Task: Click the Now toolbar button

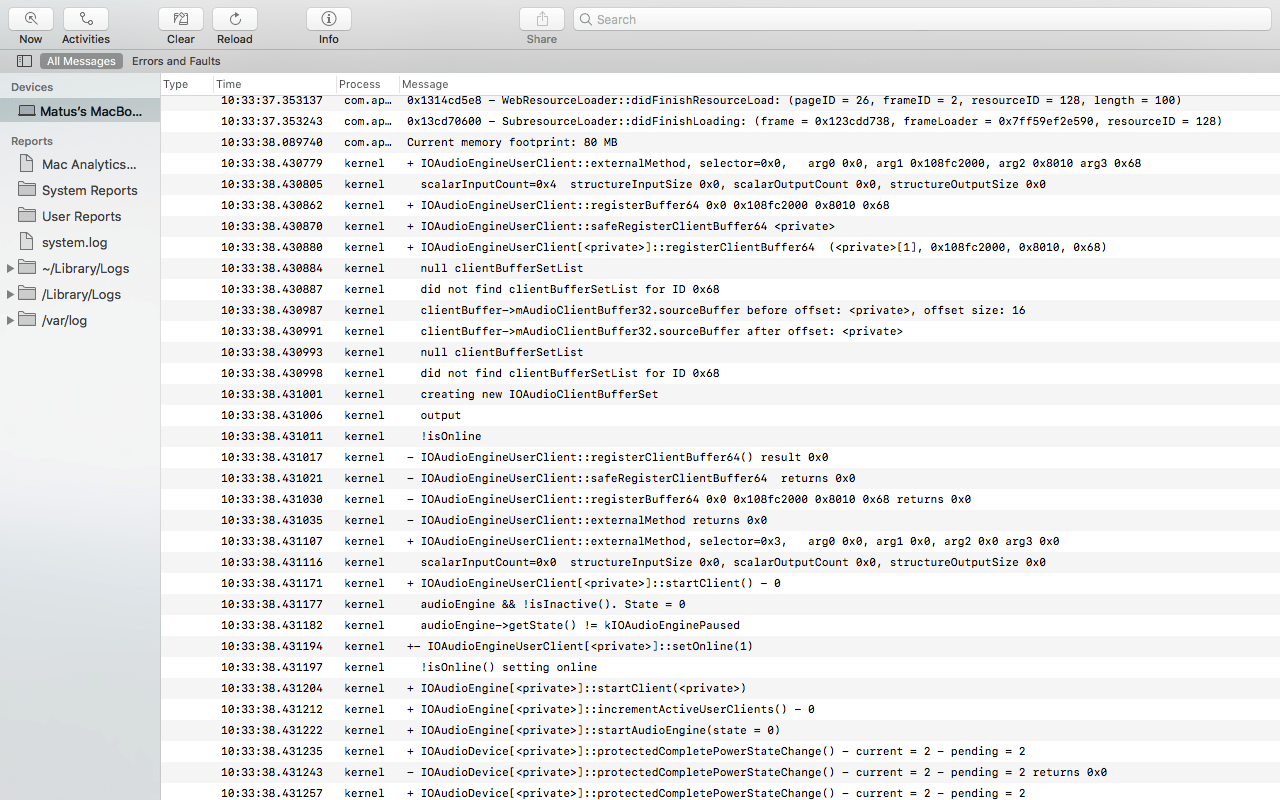Action: 31,19
